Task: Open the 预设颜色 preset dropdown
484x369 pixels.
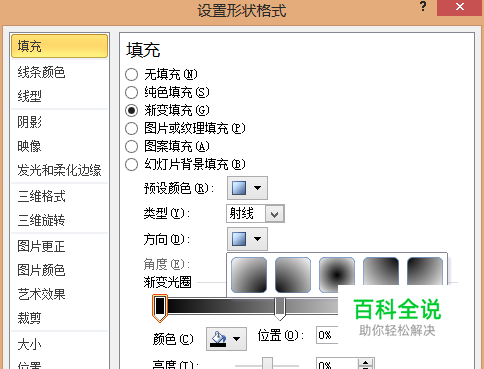Action: [x=247, y=188]
